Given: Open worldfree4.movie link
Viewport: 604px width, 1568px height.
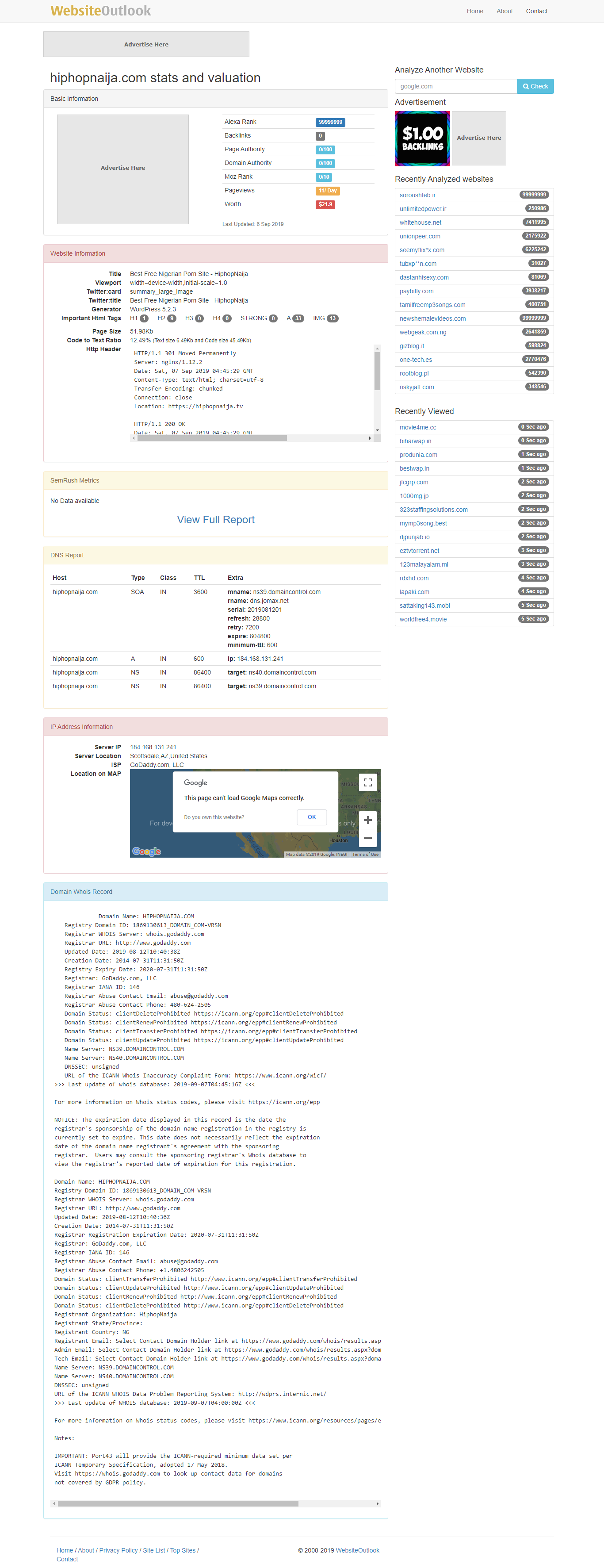Looking at the screenshot, I should [423, 619].
